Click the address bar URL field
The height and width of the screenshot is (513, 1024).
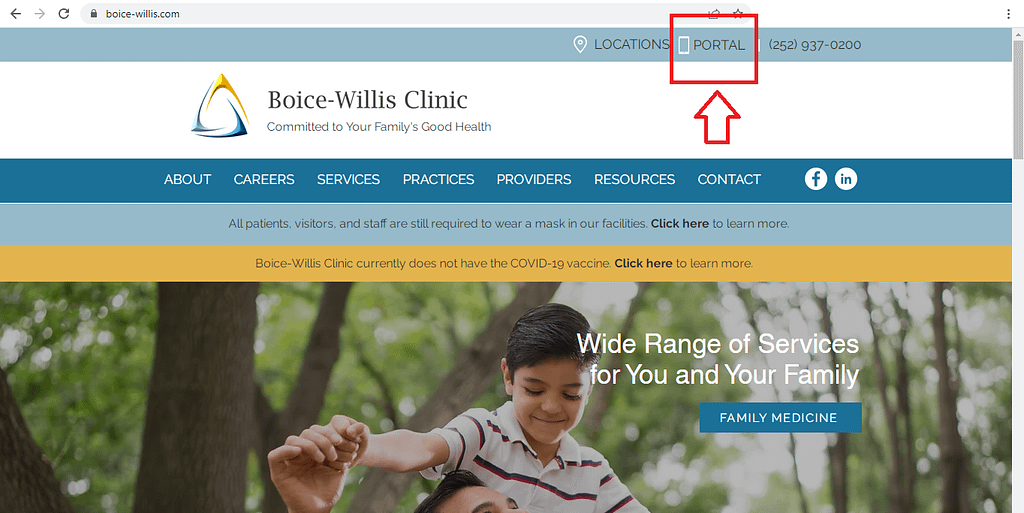[392, 14]
